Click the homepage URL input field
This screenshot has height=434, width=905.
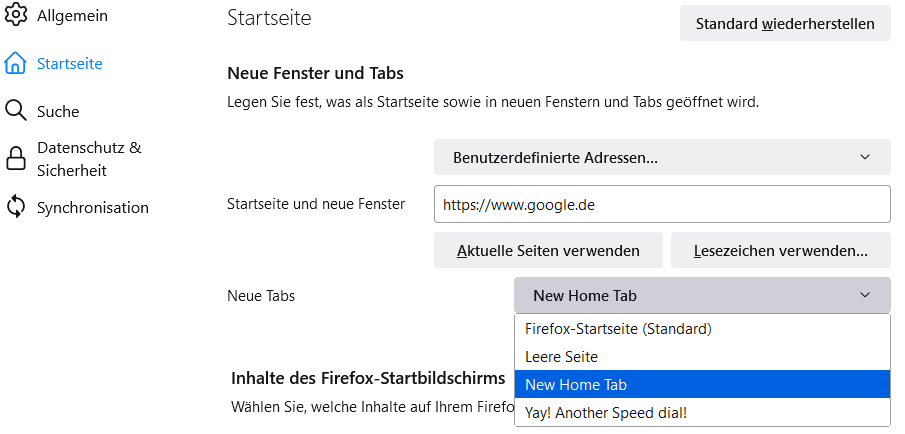click(661, 204)
